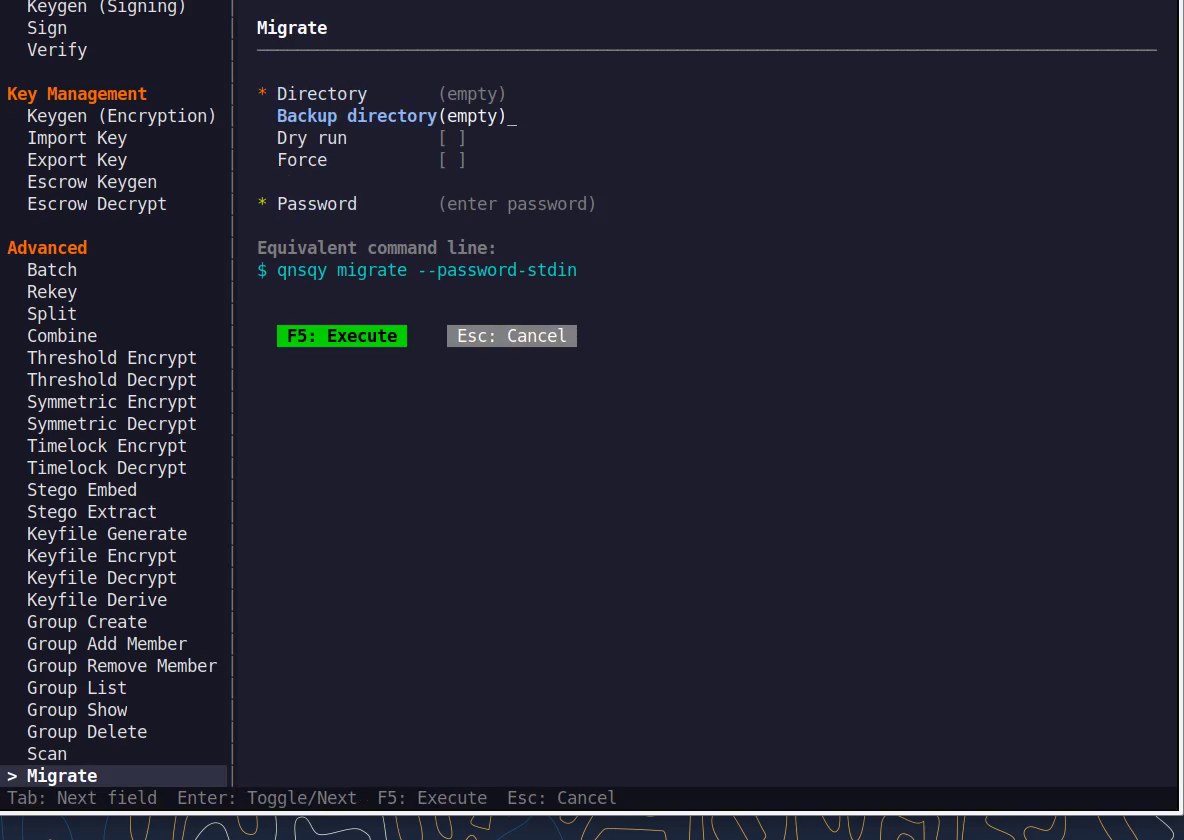Click the F5: Execute button
1184x840 pixels.
pos(342,336)
